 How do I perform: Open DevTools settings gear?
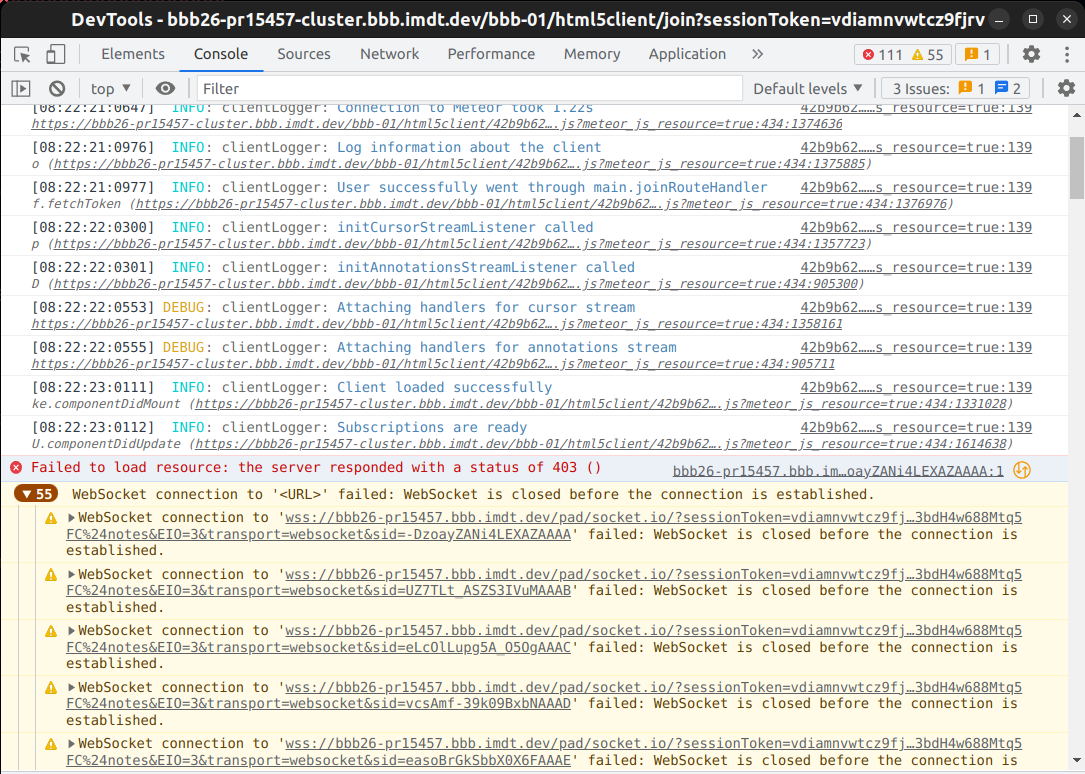point(1031,53)
